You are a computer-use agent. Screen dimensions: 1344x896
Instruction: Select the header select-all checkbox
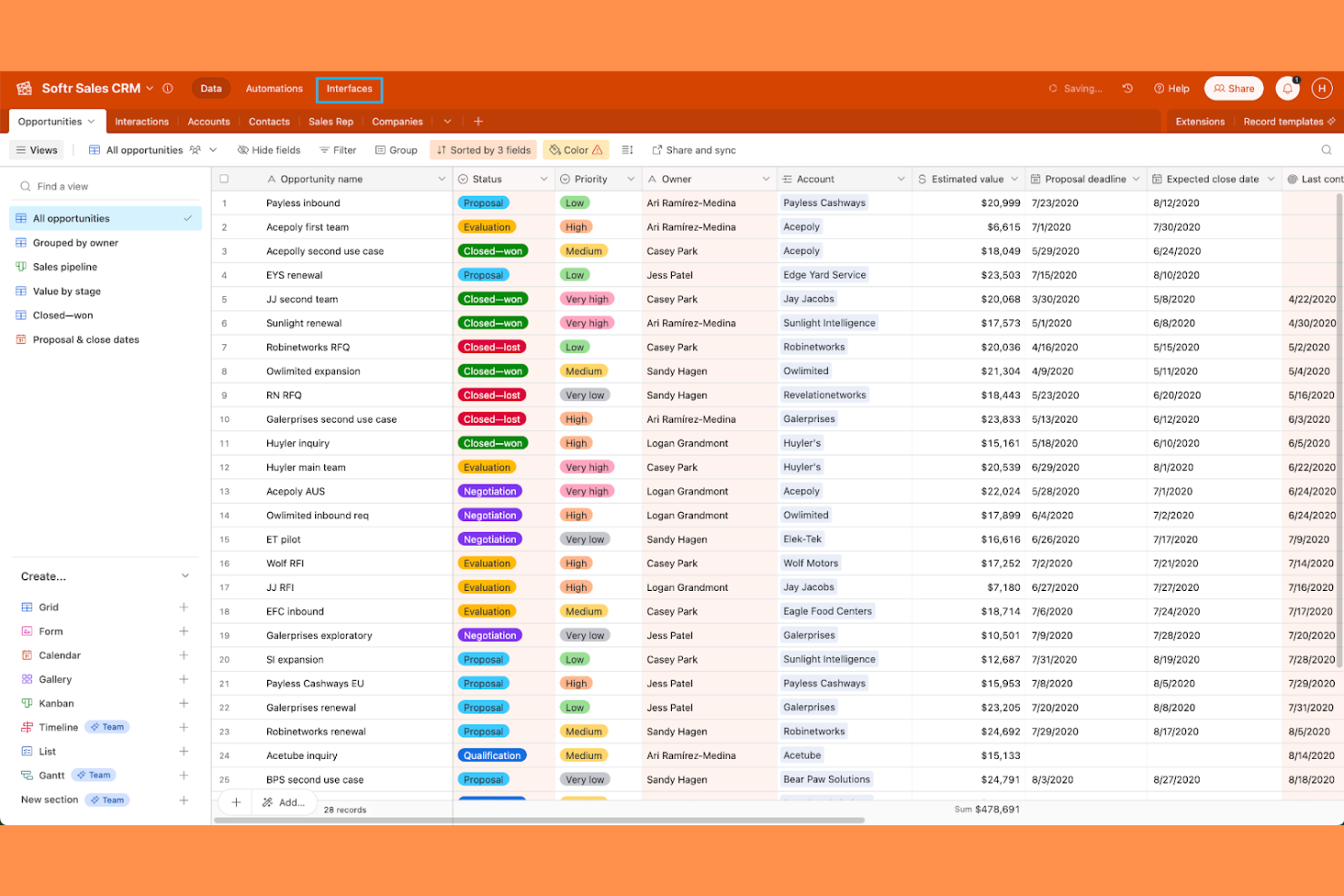(224, 179)
